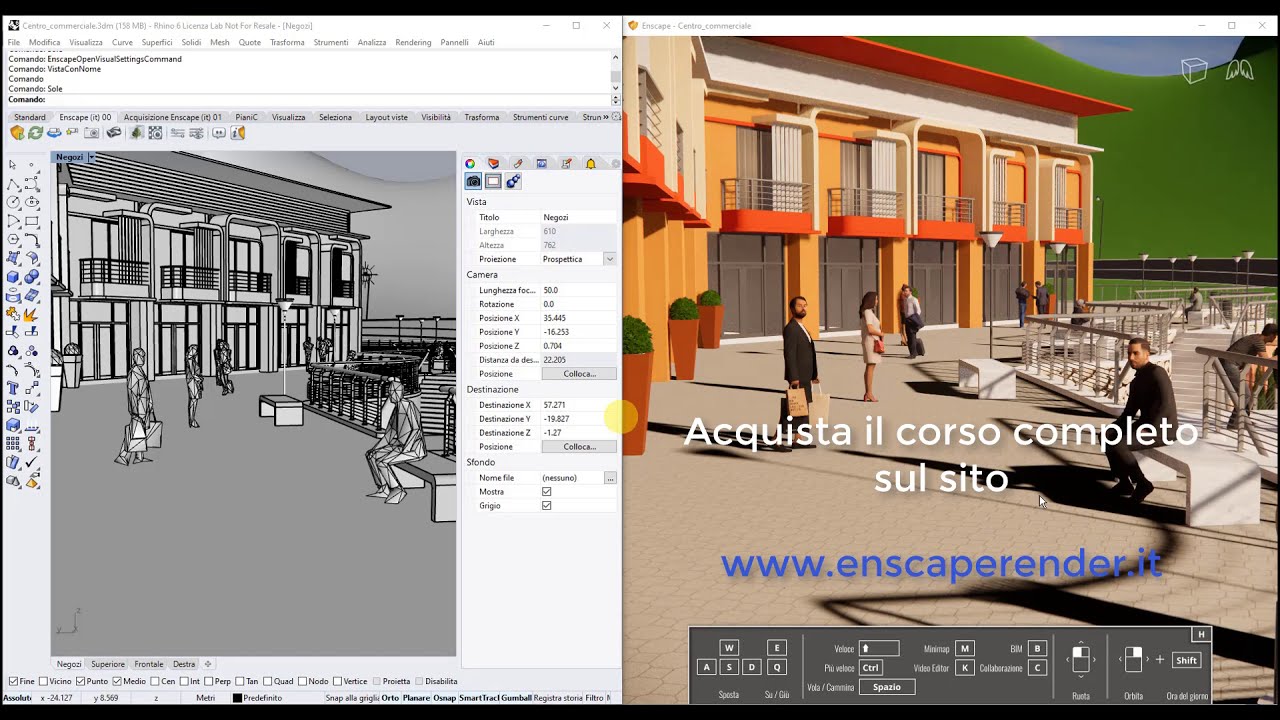Screen dimensions: 1280x720
Task: Toggle the Vicino osnap checkbox
Action: click(43, 681)
